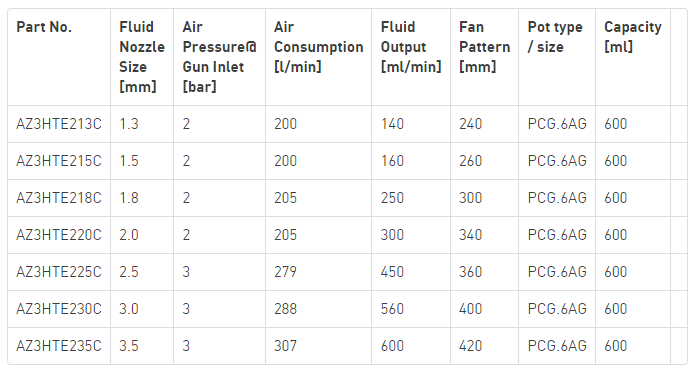The width and height of the screenshot is (698, 374).
Task: Click the Air Consumption column header
Action: point(318,47)
